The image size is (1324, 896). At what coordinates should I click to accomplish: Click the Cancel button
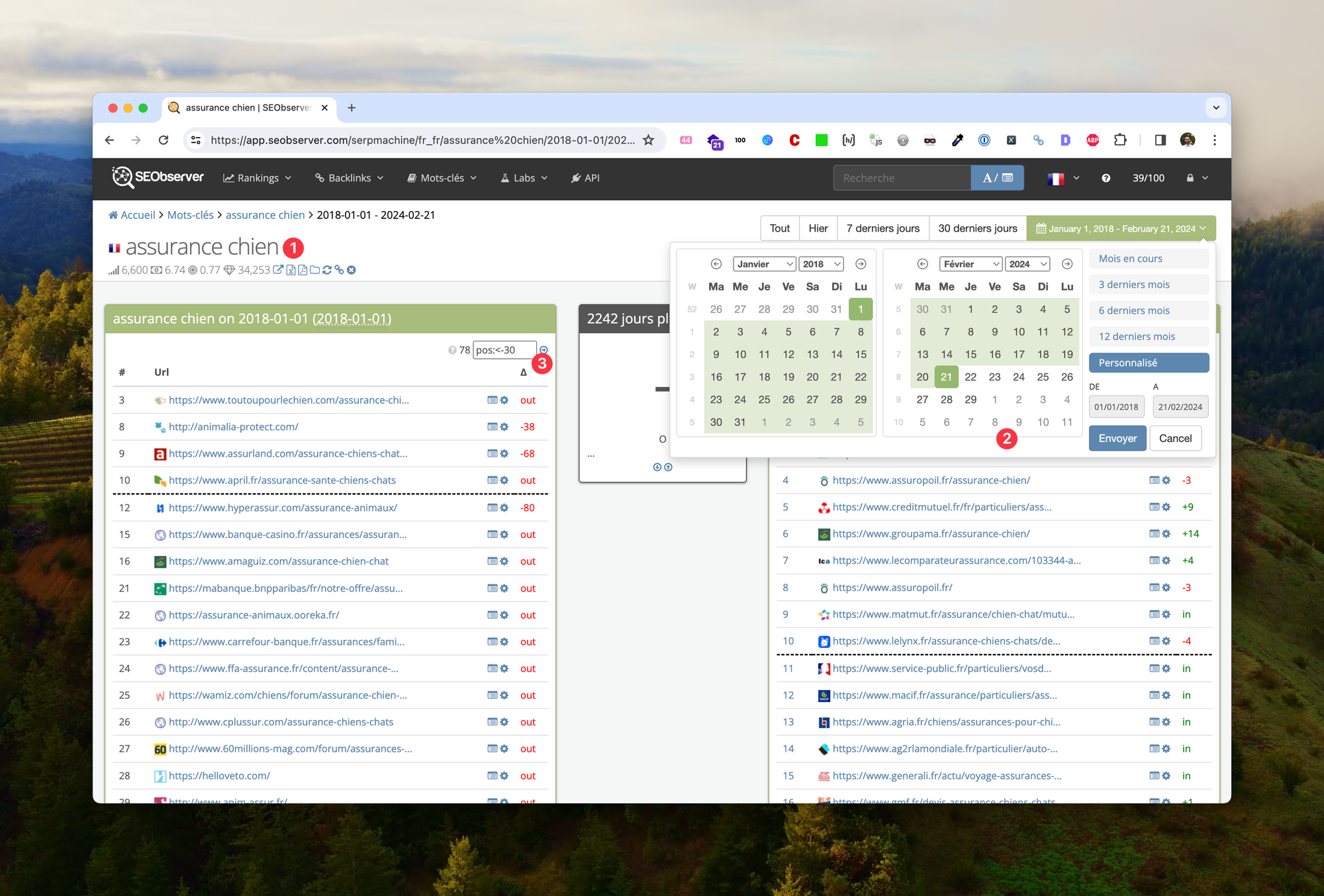[1176, 438]
